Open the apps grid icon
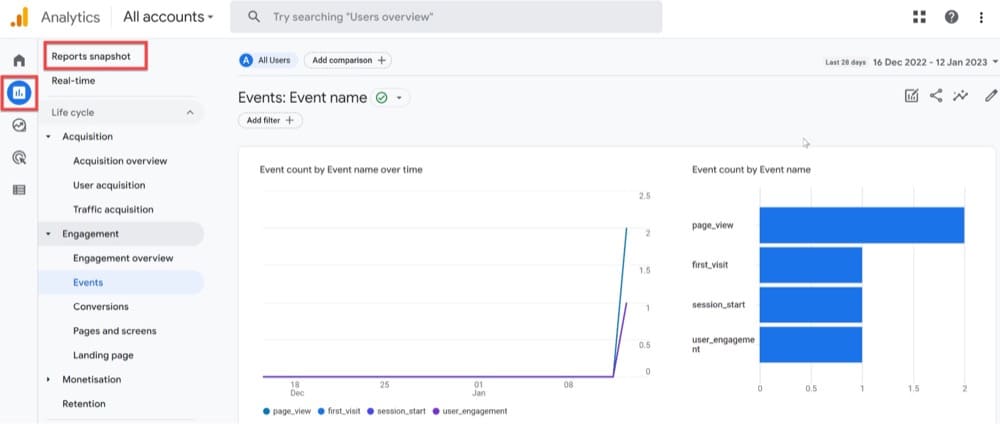Viewport: 1000px width, 424px height. (x=919, y=17)
